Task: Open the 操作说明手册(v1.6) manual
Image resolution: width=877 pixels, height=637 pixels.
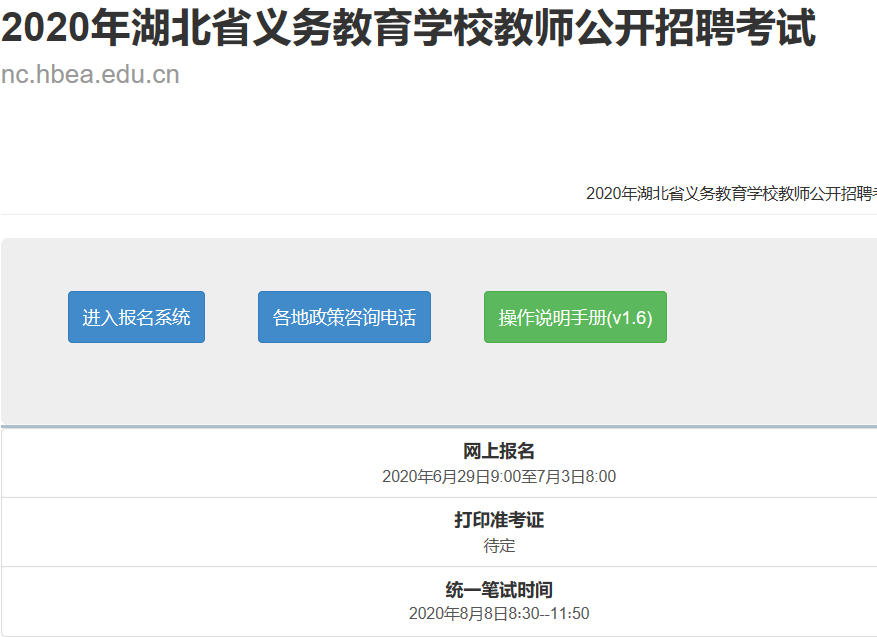Action: pos(576,317)
